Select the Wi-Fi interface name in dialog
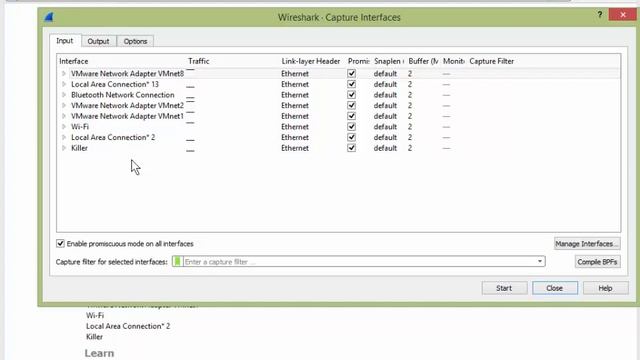Image resolution: width=640 pixels, height=360 pixels. [x=80, y=127]
